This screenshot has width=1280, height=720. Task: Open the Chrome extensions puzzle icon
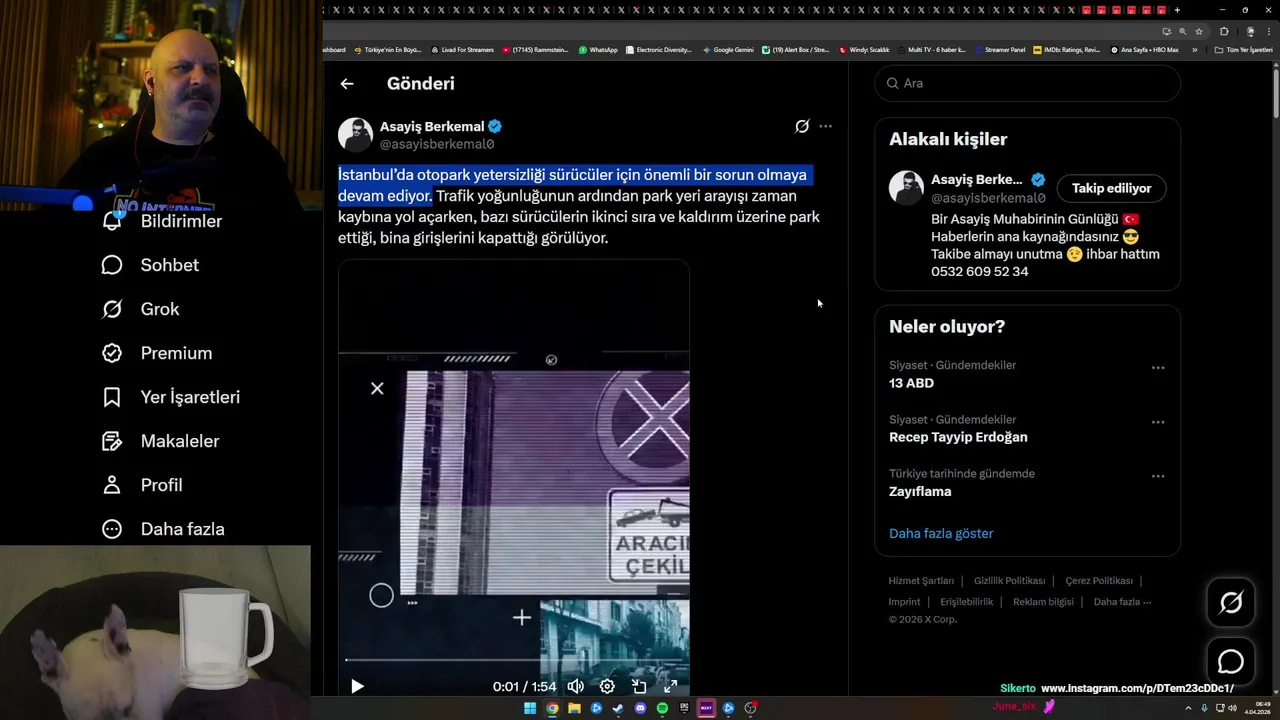(x=1224, y=31)
